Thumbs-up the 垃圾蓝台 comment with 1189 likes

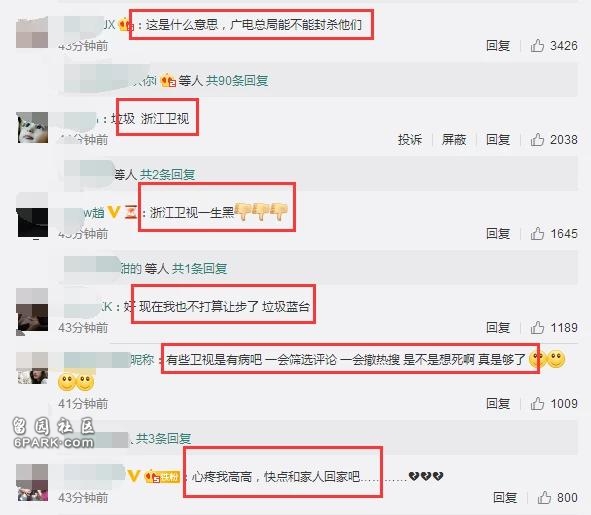(537, 328)
